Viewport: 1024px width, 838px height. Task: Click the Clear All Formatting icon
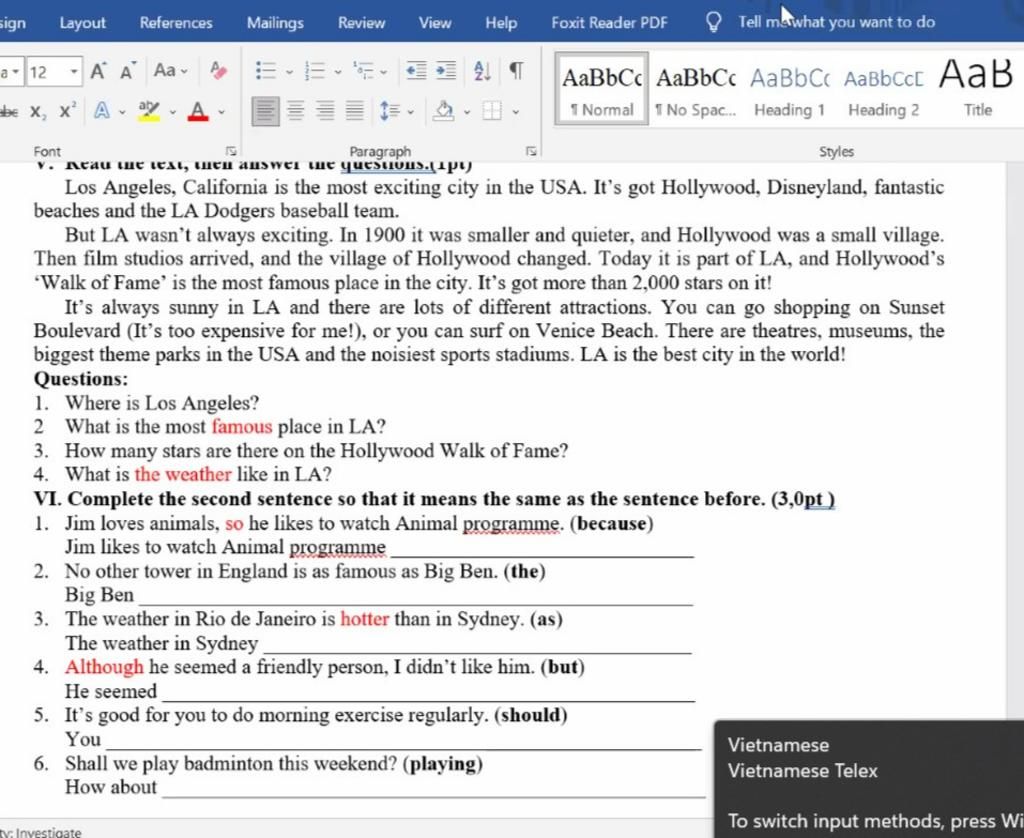[x=219, y=71]
